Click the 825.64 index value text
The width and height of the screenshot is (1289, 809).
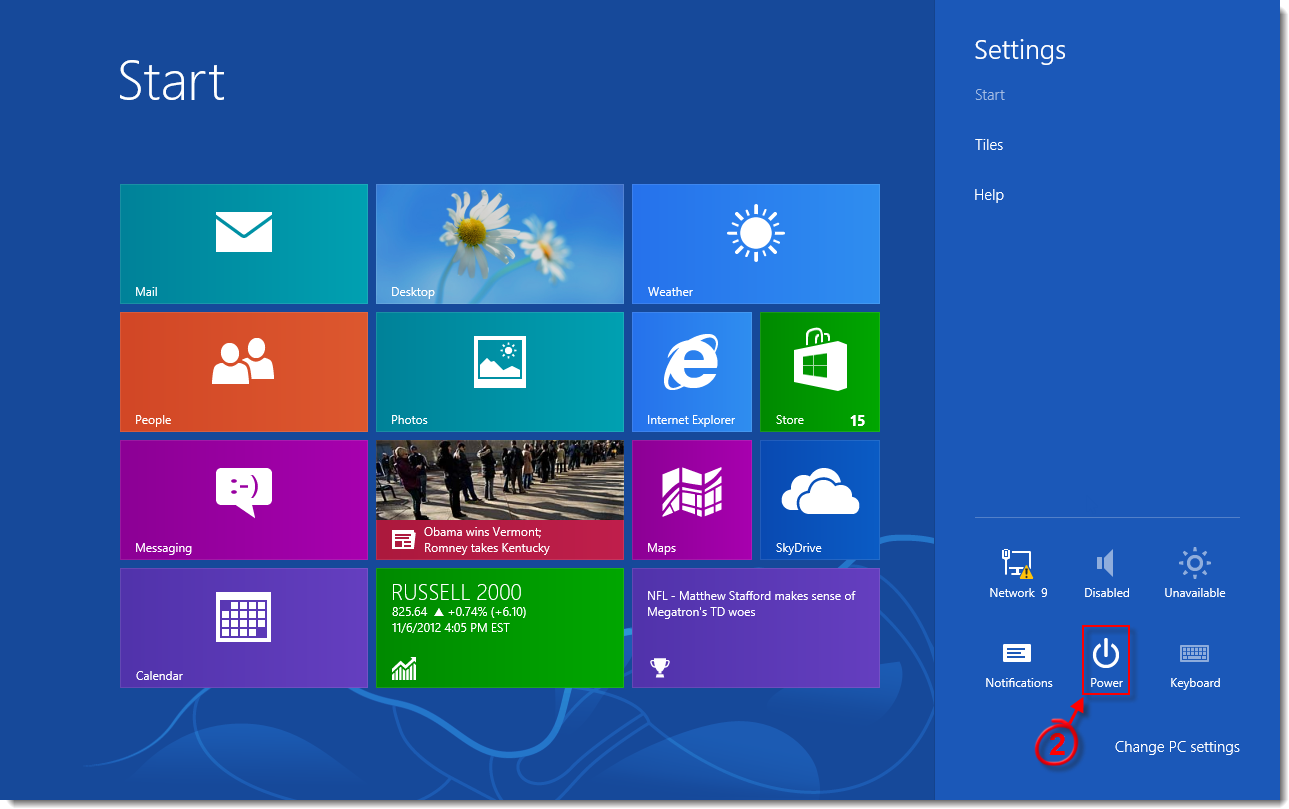409,612
